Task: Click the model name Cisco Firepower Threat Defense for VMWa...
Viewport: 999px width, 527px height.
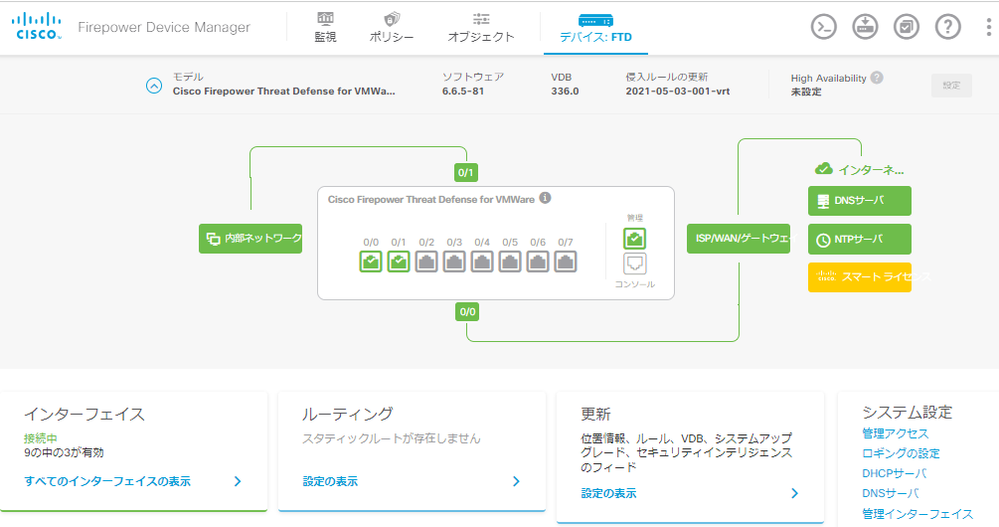Action: pyautogui.click(x=284, y=91)
